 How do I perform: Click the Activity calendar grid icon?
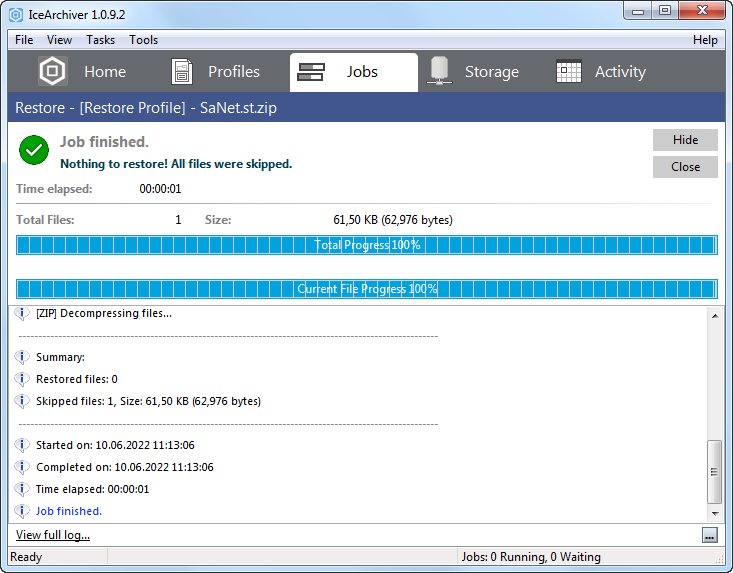[x=568, y=72]
